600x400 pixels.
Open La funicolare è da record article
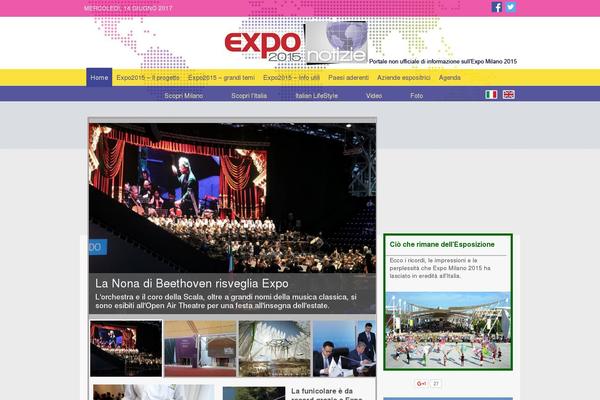(326, 394)
